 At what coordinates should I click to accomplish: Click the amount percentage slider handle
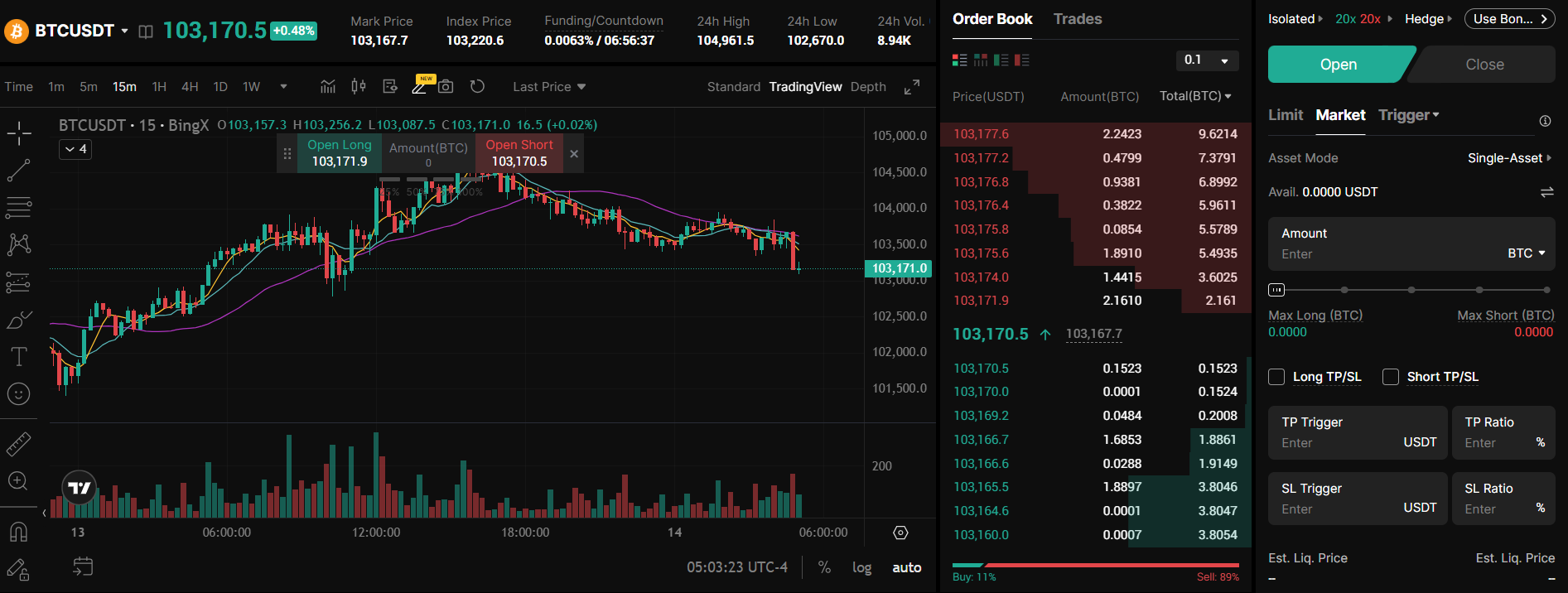coord(1276,290)
